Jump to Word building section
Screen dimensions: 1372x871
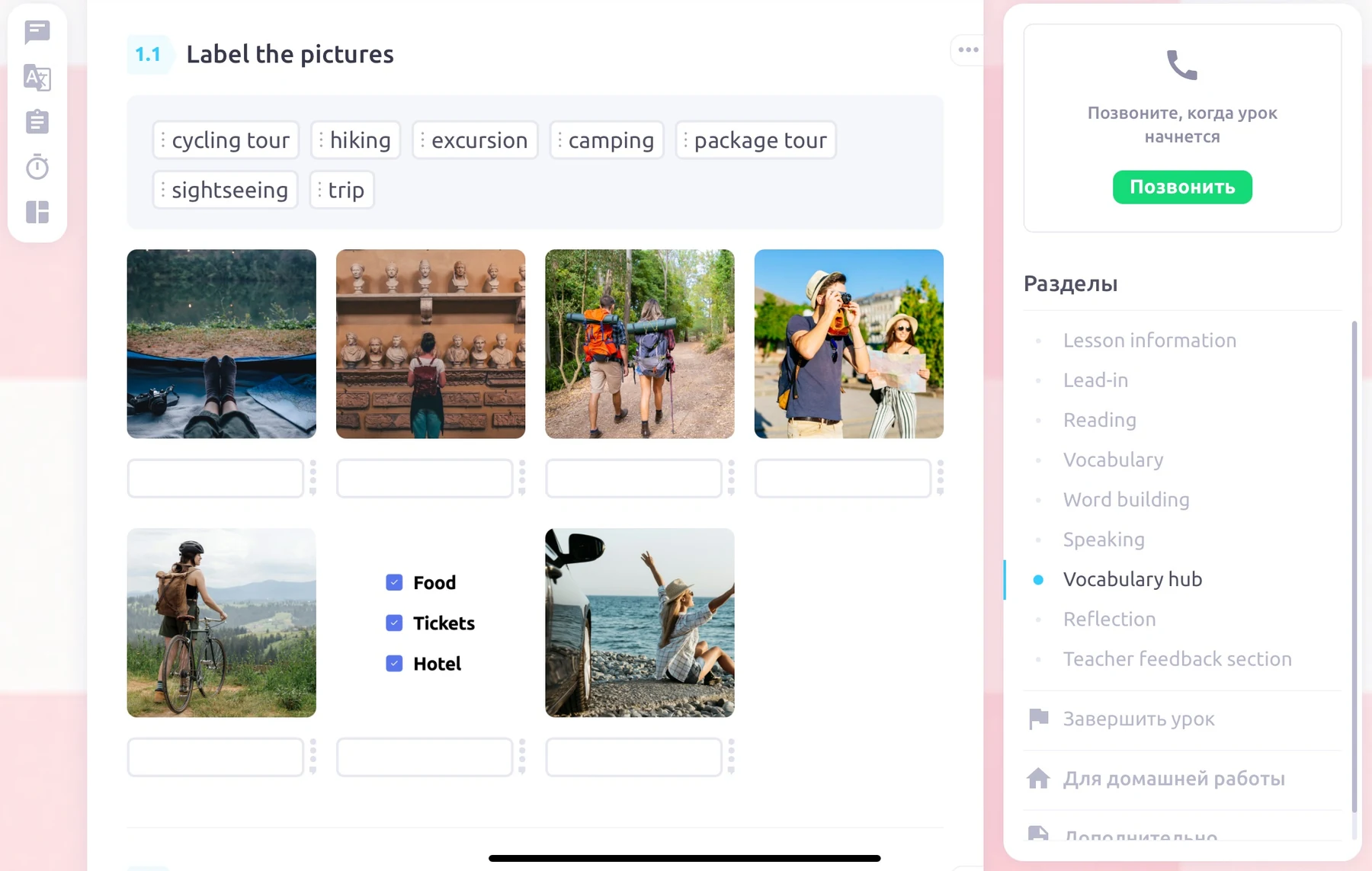(1126, 499)
